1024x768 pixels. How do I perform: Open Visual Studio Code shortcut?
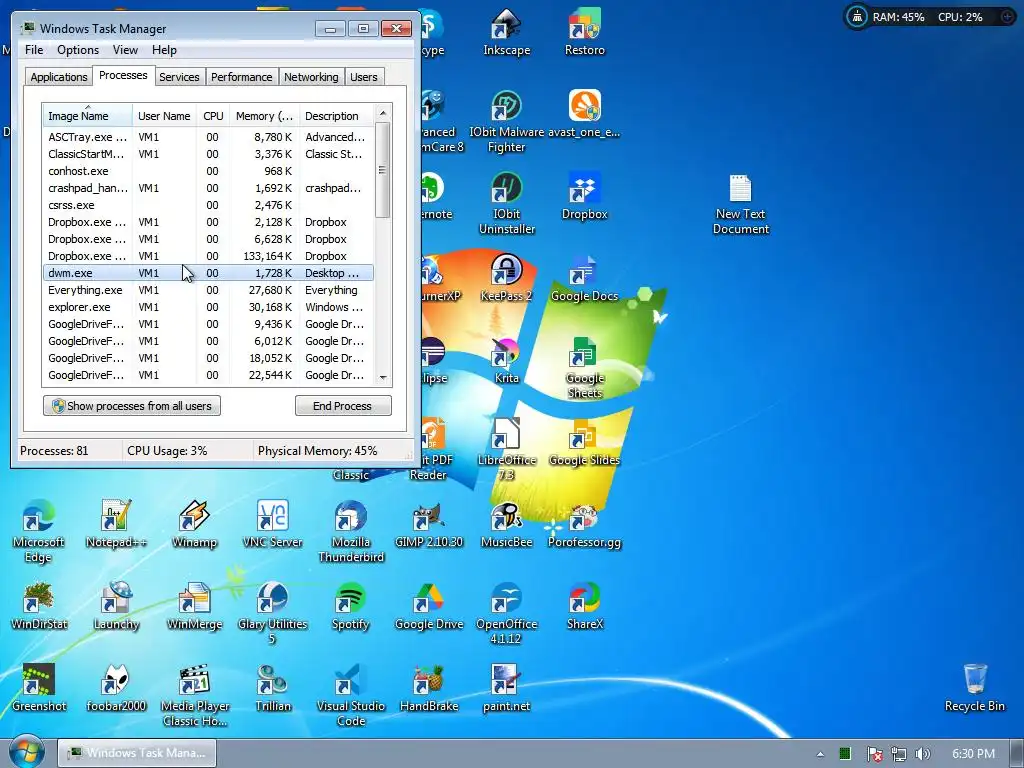(x=351, y=696)
